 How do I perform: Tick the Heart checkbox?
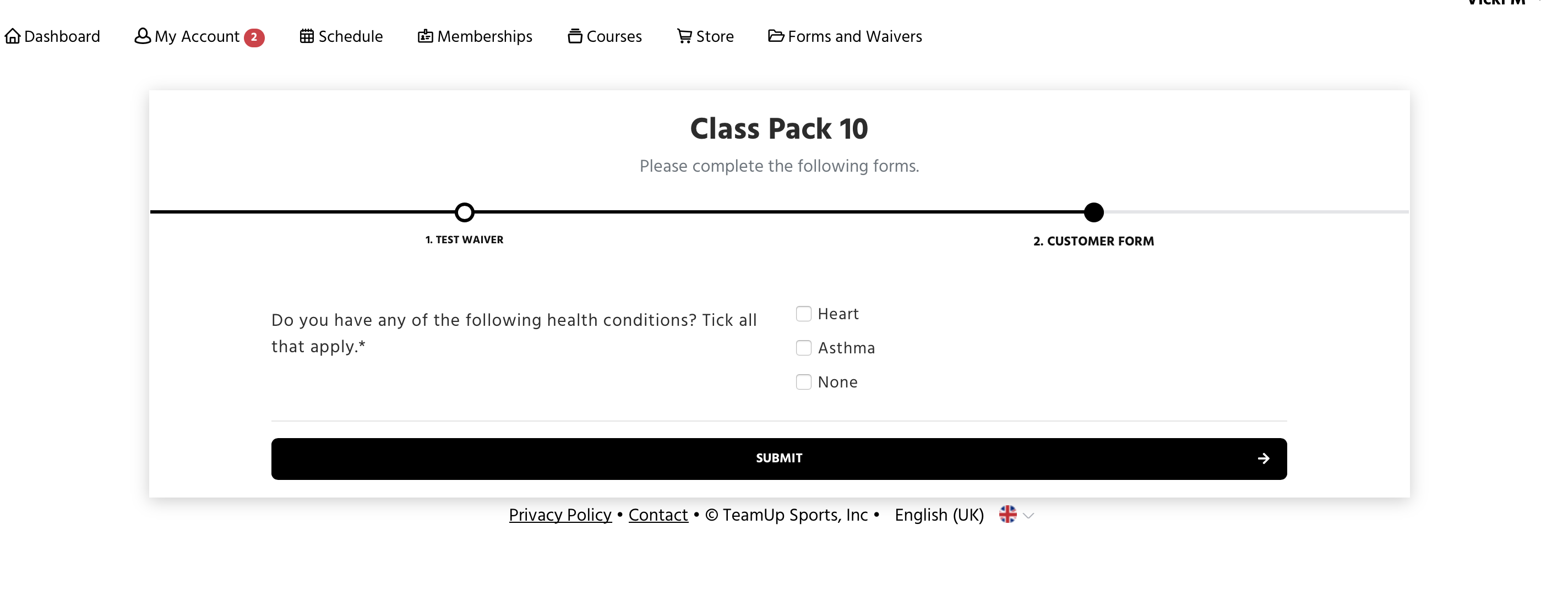[803, 314]
